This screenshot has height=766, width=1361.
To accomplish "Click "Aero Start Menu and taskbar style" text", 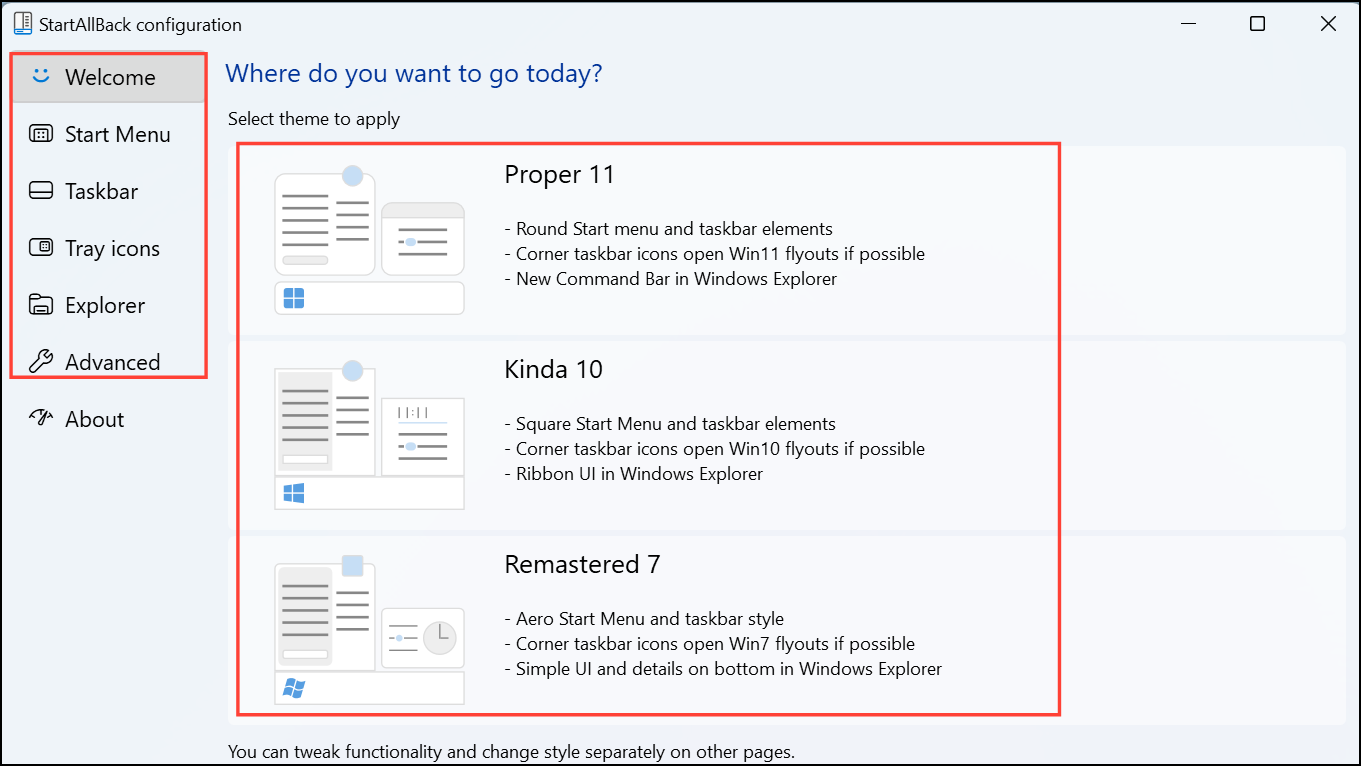I will 650,619.
